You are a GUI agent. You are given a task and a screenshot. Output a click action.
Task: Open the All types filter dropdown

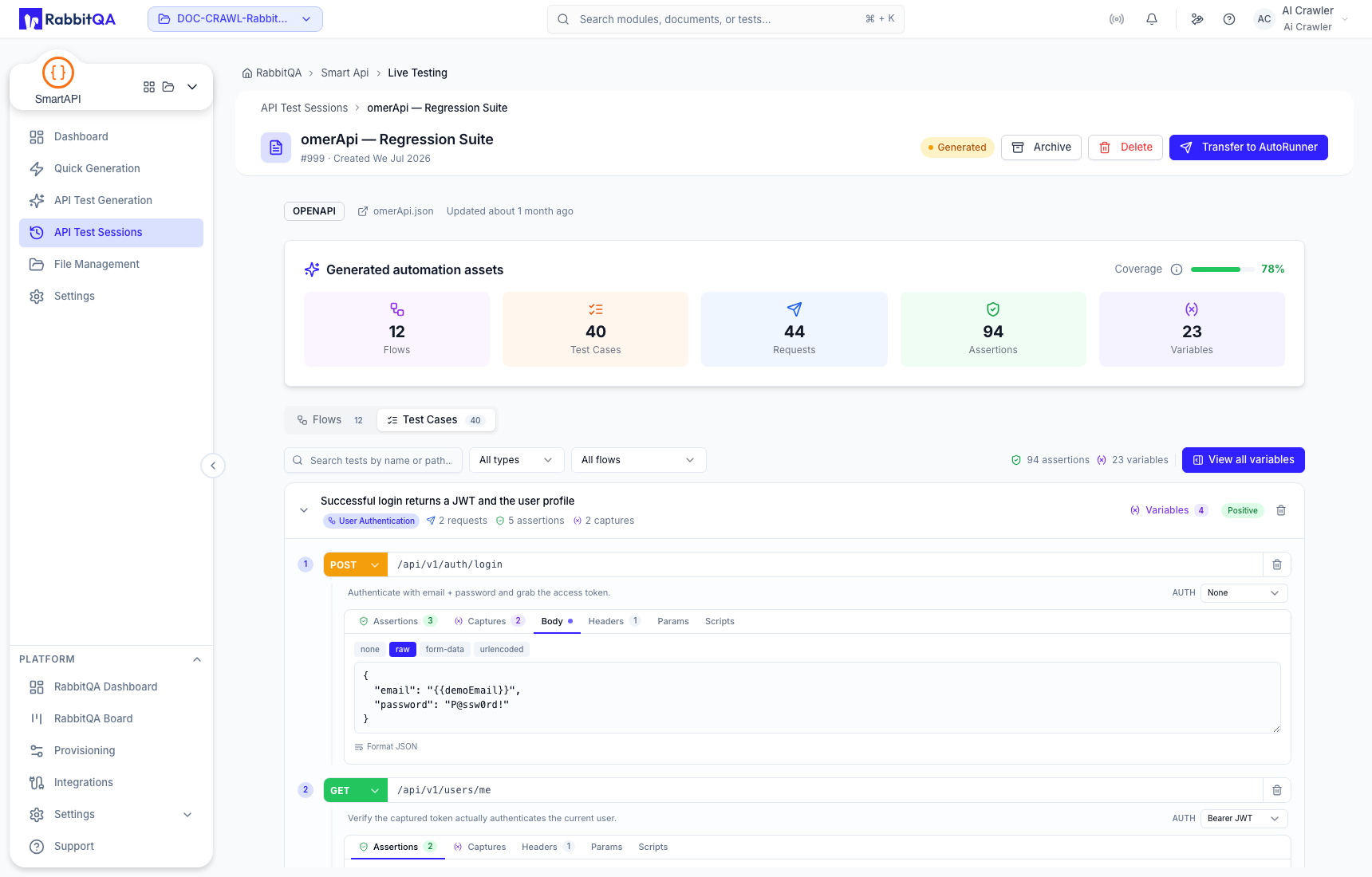point(516,460)
